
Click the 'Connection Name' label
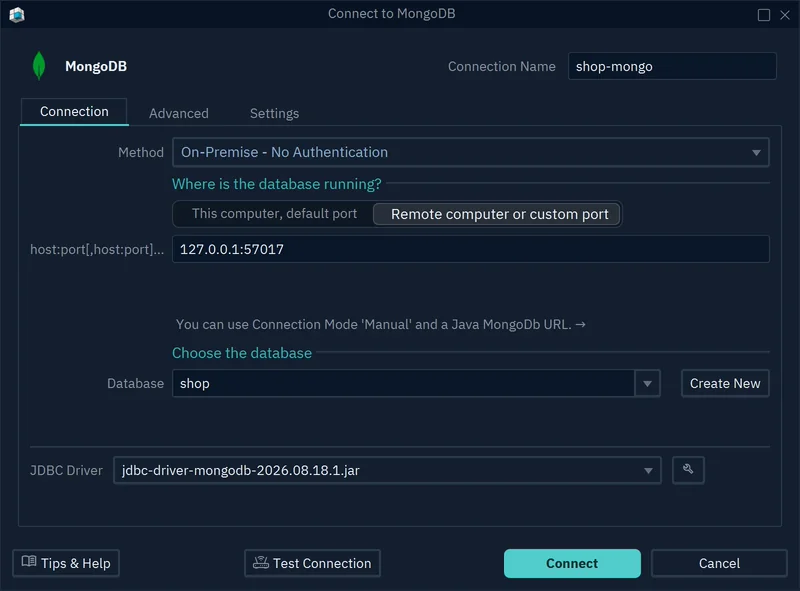(502, 66)
